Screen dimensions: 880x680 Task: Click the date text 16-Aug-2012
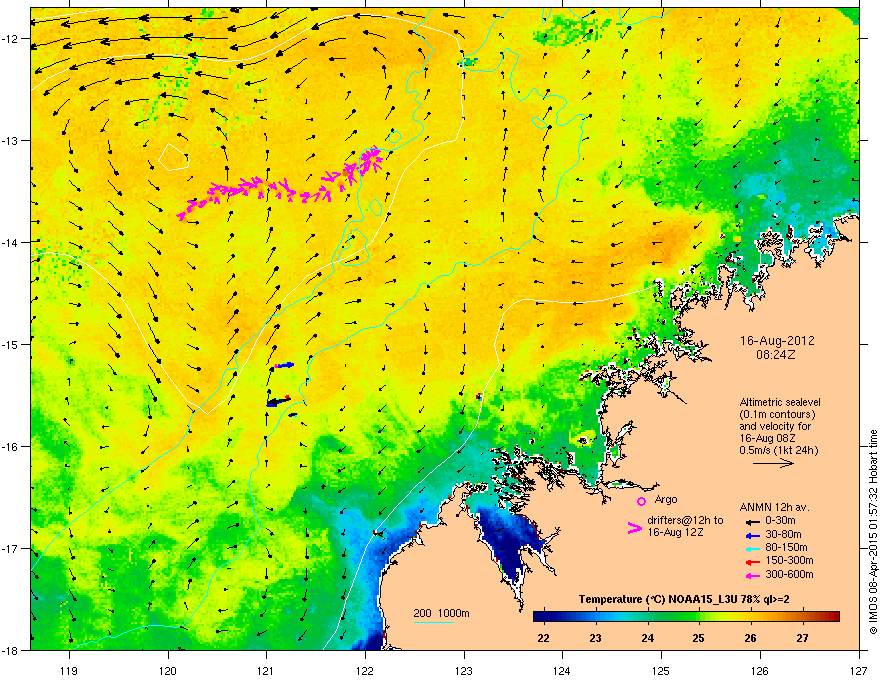click(x=777, y=341)
